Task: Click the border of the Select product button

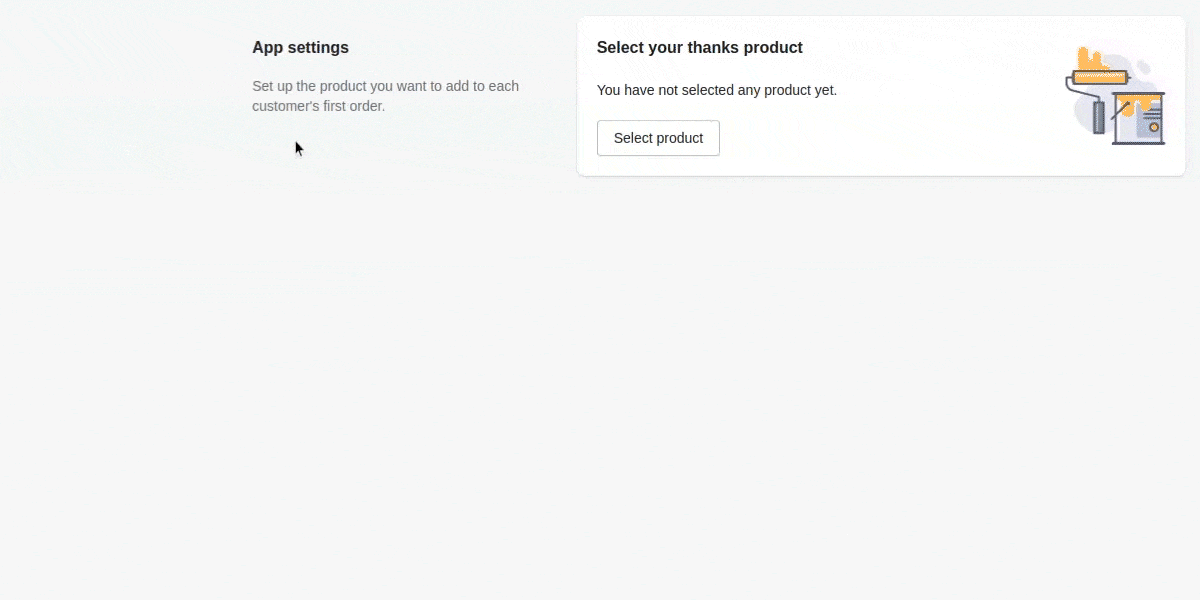Action: [x=658, y=122]
